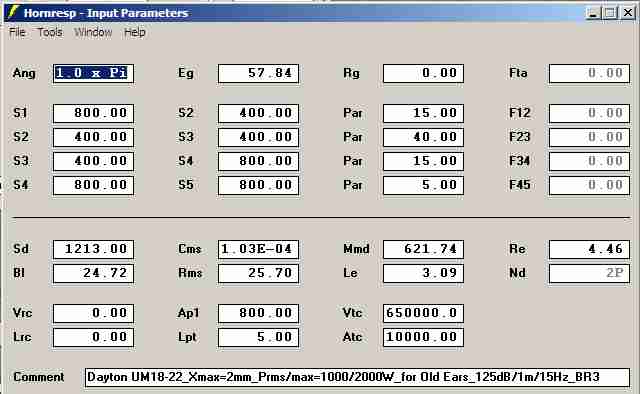Click the Vrc input field
The height and width of the screenshot is (394, 640).
tap(93, 314)
